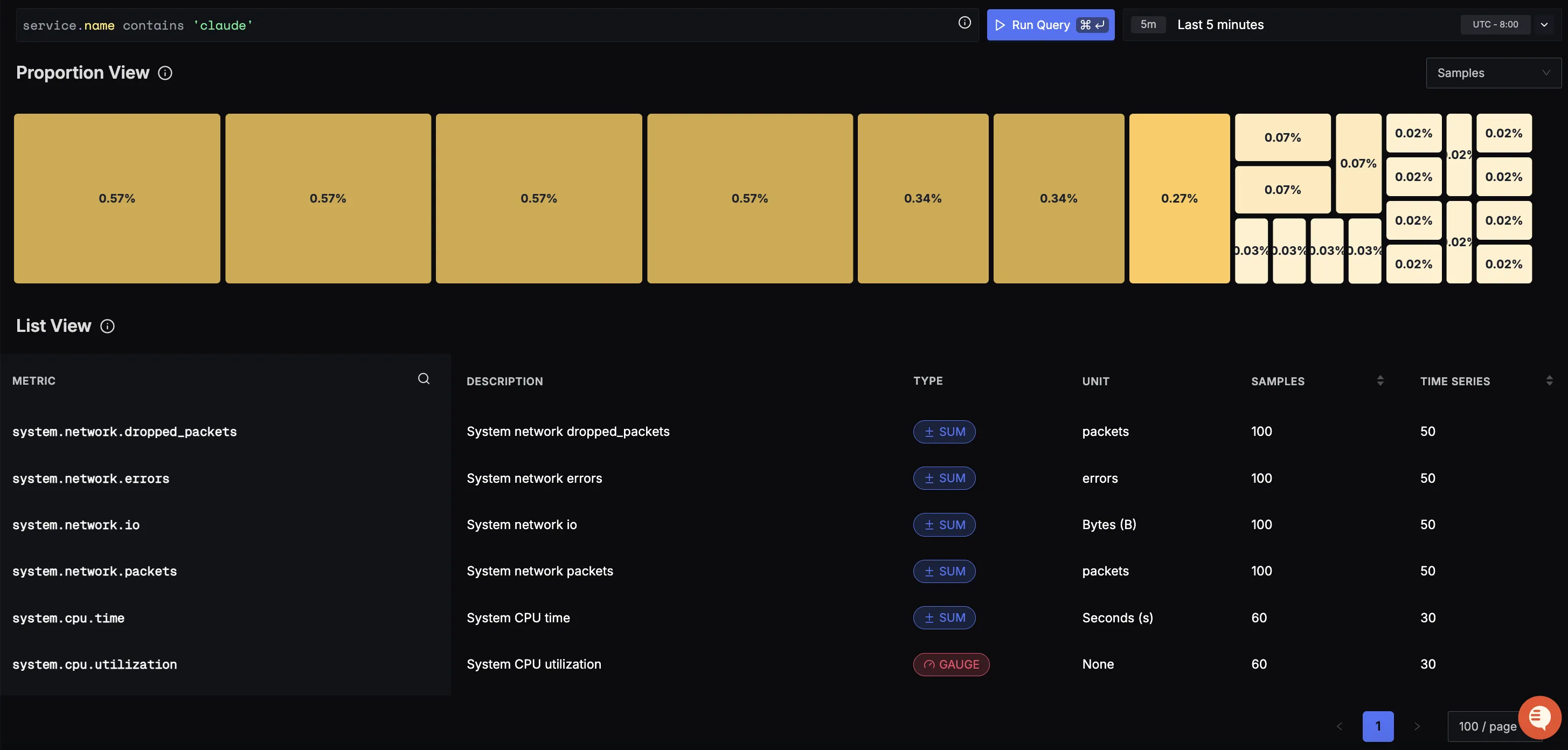Sort by the Samples column arrows
1568x750 pixels.
1380,380
